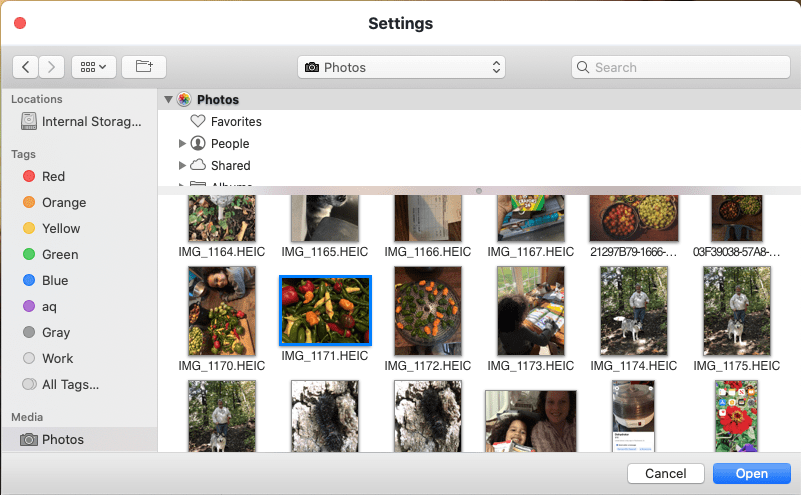Viewport: 801px width, 495px height.
Task: Open the Photos location popup menu
Action: [x=401, y=67]
